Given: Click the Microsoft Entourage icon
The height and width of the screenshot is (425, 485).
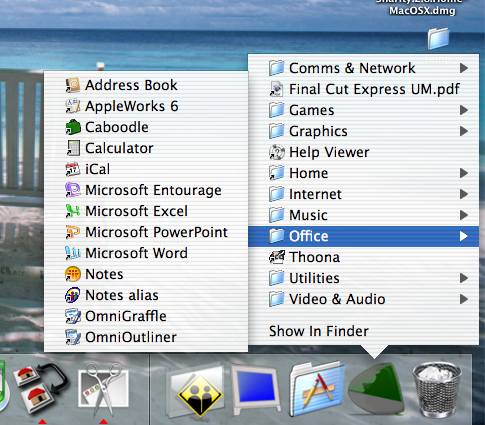Looking at the screenshot, I should point(73,190).
